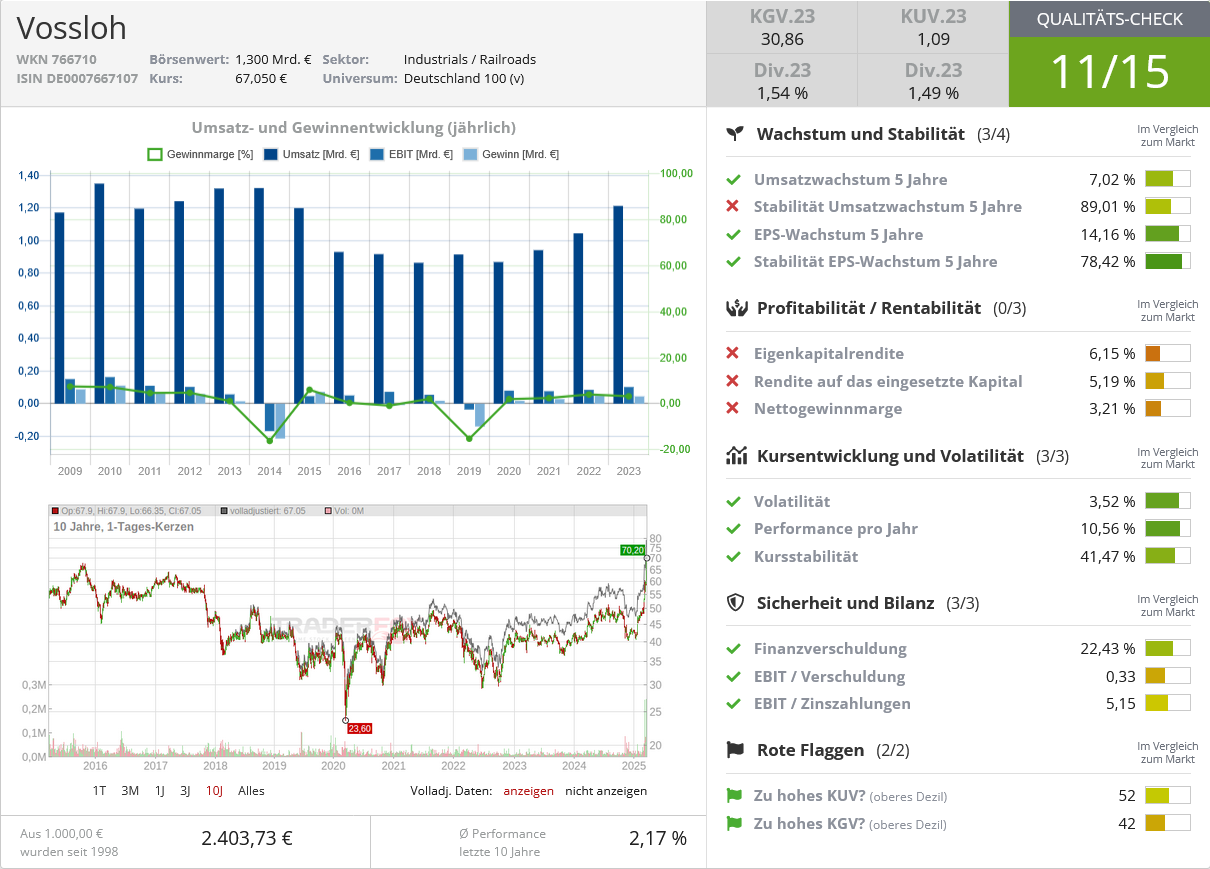Click the black flag icon beside Rote Flaggen
Viewport: 1210px width, 869px height.
(x=736, y=750)
